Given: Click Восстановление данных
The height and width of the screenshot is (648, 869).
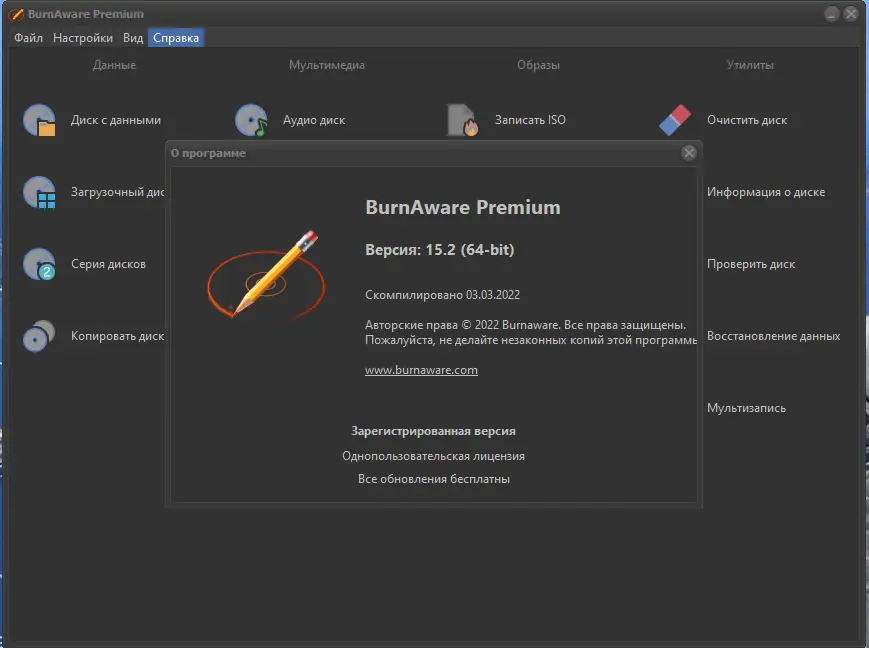Looking at the screenshot, I should [x=774, y=336].
